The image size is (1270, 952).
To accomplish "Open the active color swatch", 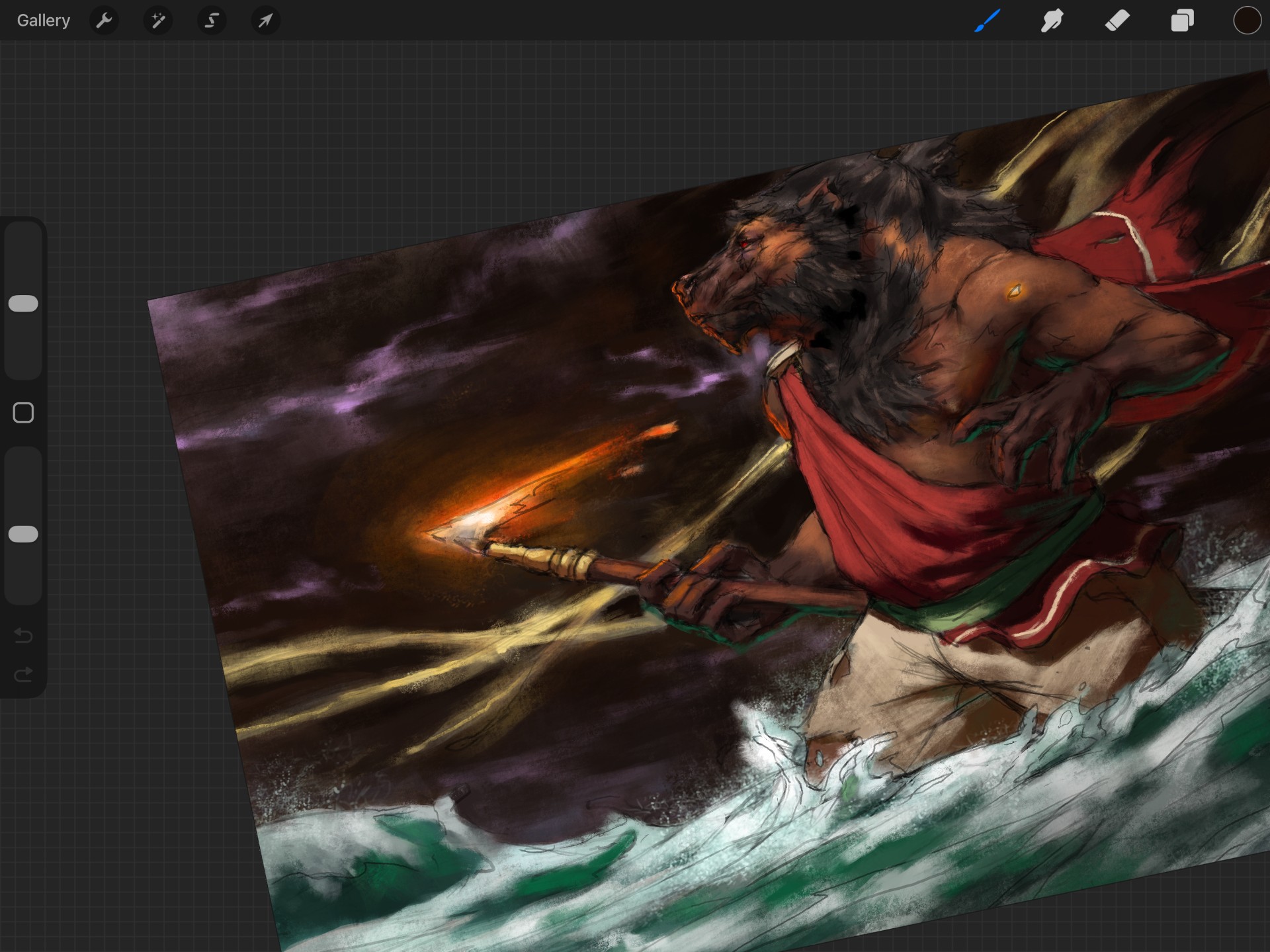I will coord(1246,21).
